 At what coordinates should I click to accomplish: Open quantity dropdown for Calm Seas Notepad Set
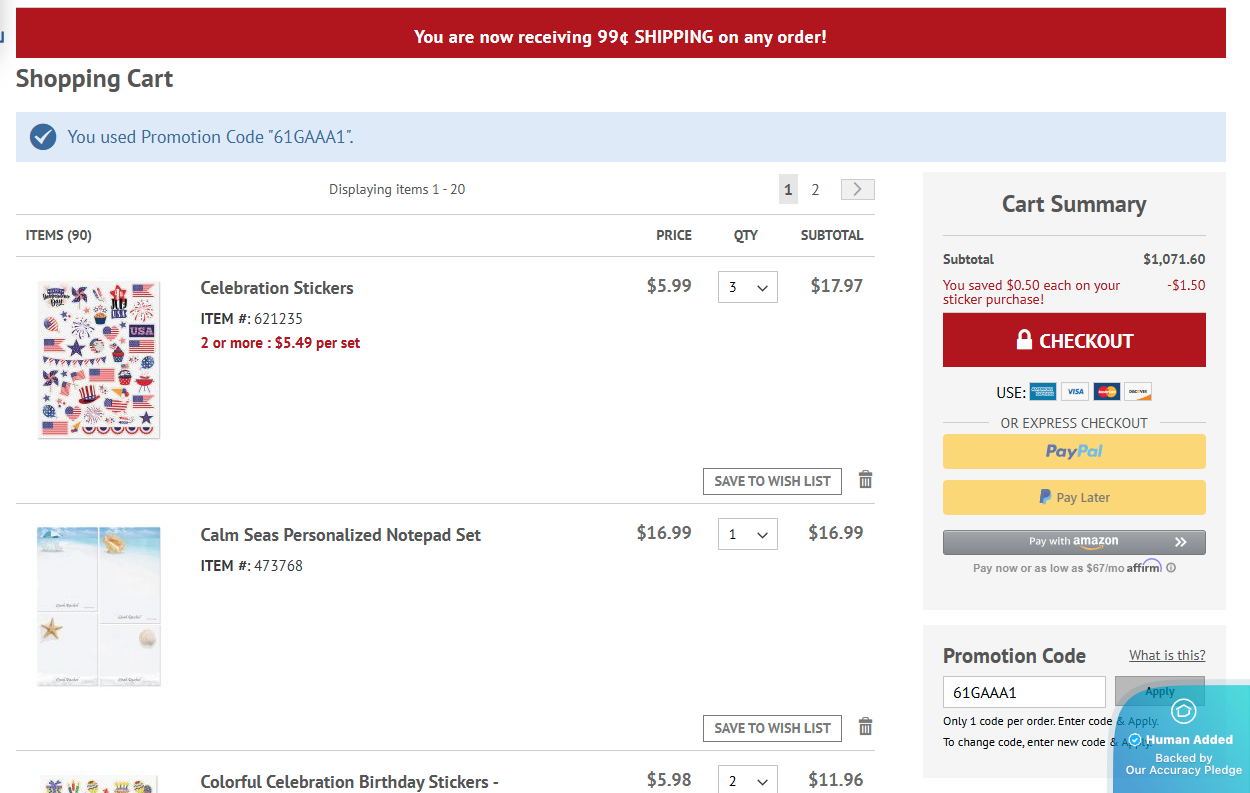point(747,534)
